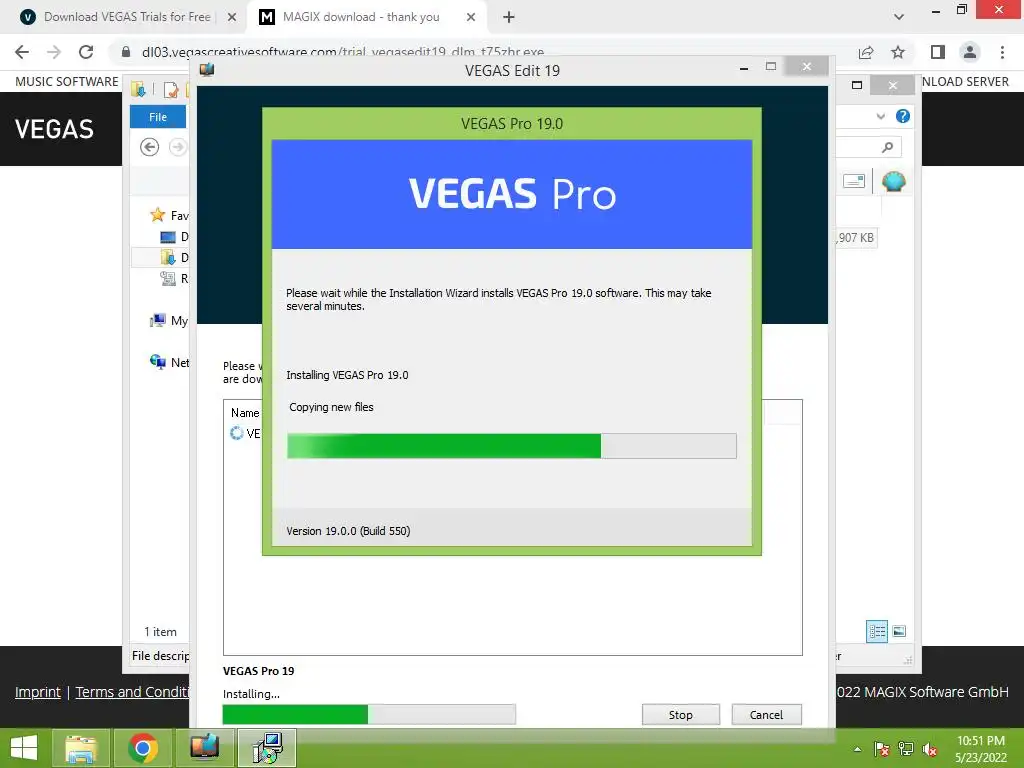Toggle Chrome side panel
Screen dimensions: 1024x768
coord(938,52)
